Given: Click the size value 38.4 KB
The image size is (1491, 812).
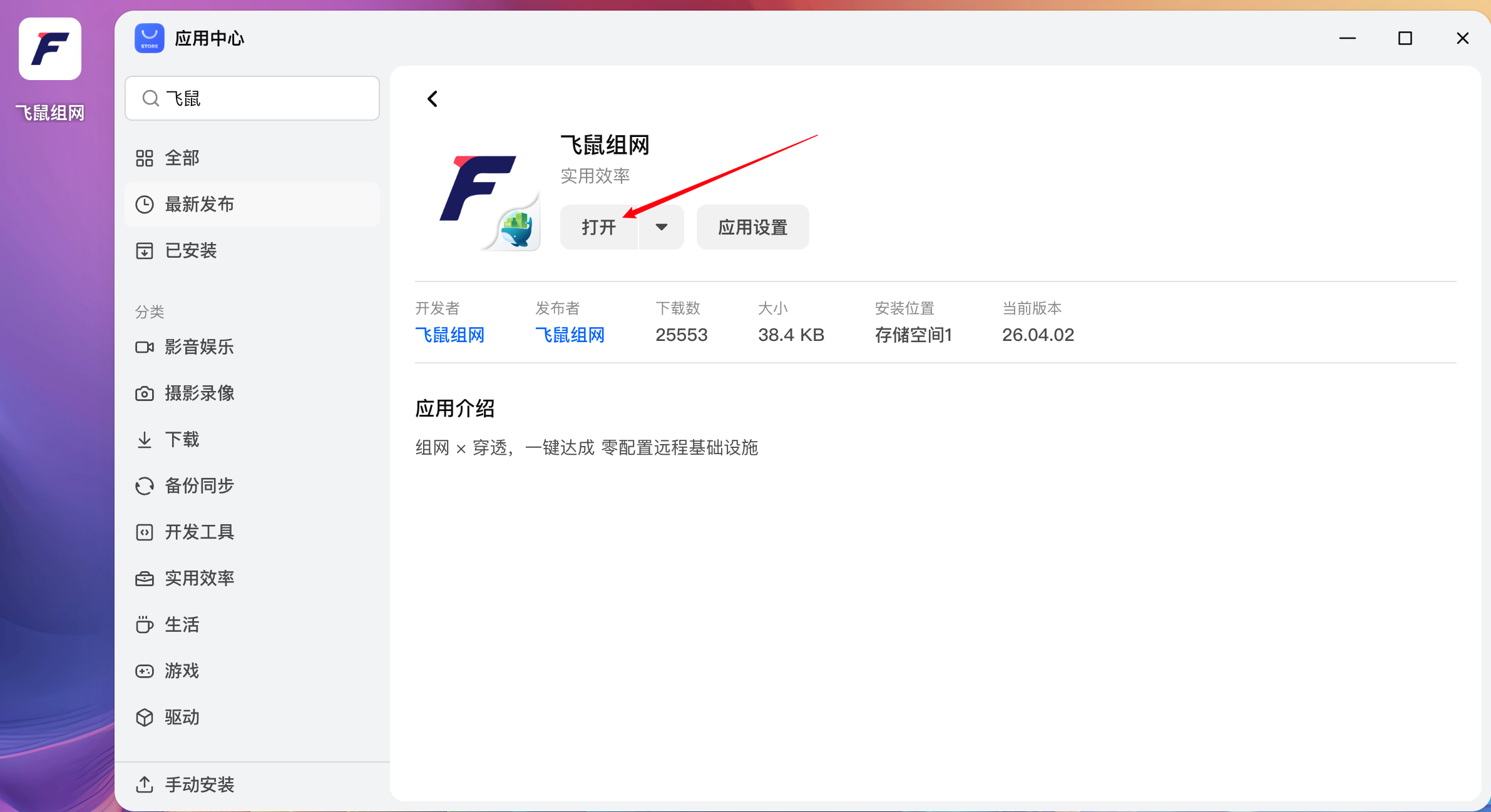Looking at the screenshot, I should tap(791, 335).
